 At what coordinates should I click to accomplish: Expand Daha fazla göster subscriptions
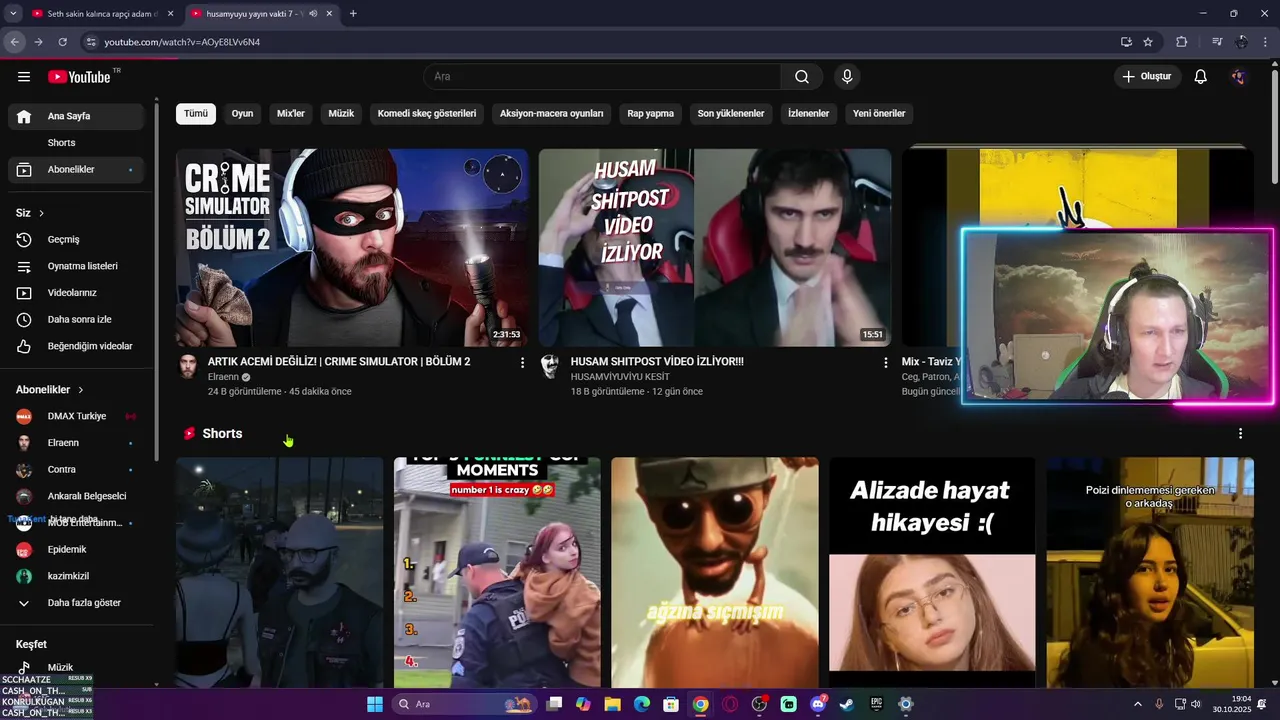tap(76, 603)
